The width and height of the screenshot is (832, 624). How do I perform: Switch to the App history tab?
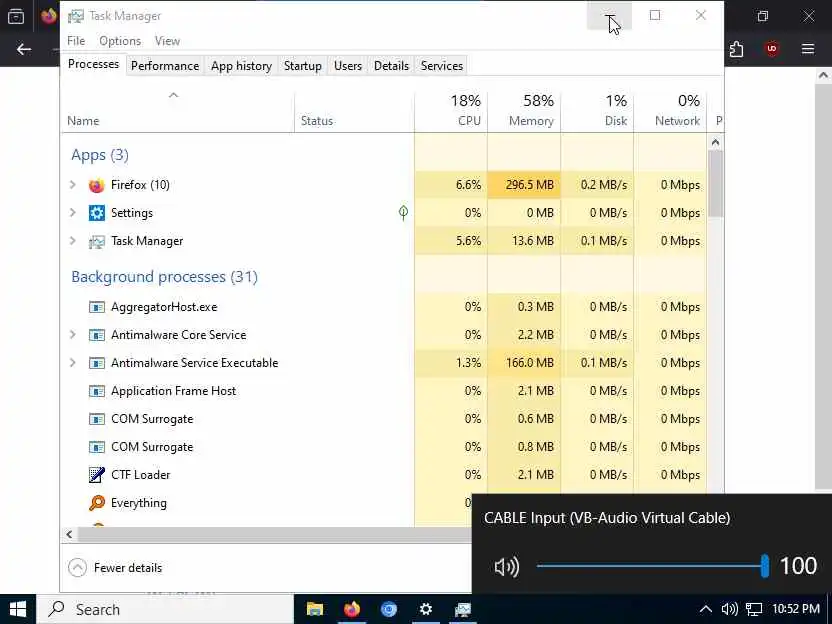pyautogui.click(x=241, y=66)
